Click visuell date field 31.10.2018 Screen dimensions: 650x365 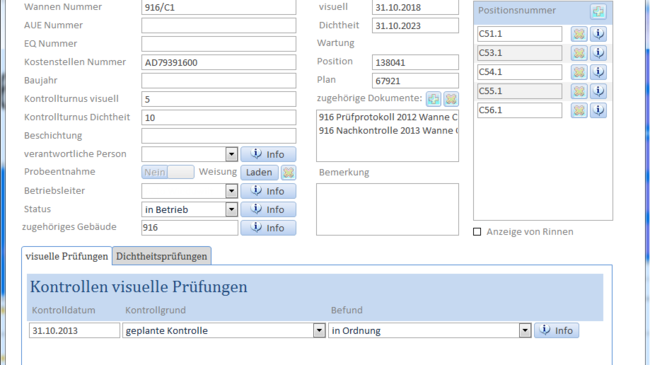(415, 7)
